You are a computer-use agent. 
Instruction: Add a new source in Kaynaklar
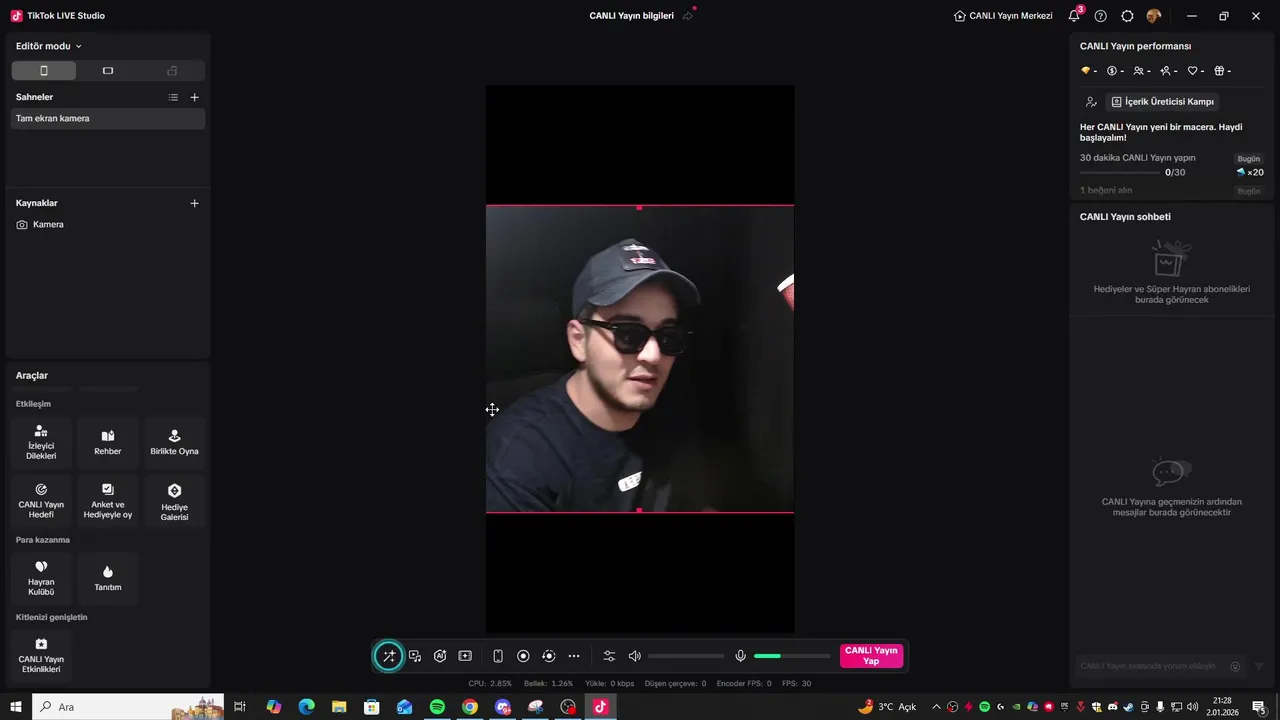pos(194,203)
